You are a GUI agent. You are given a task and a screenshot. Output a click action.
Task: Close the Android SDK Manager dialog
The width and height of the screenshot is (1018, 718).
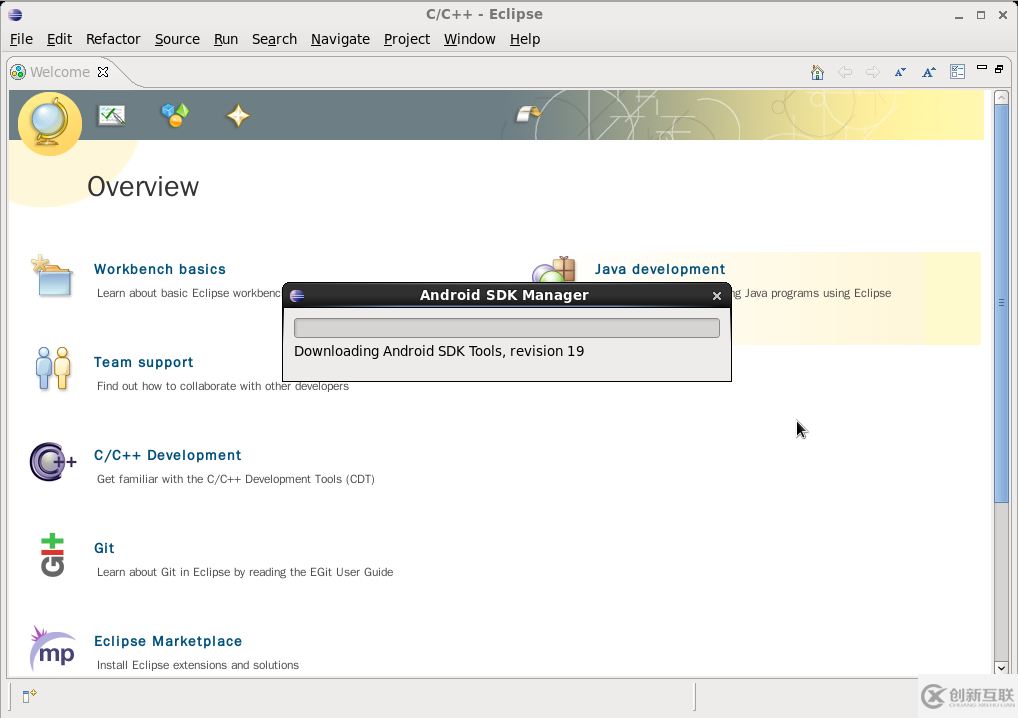[717, 296]
